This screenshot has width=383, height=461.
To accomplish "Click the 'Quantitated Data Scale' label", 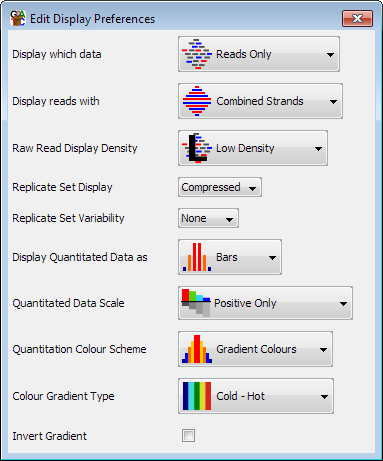I will point(68,303).
